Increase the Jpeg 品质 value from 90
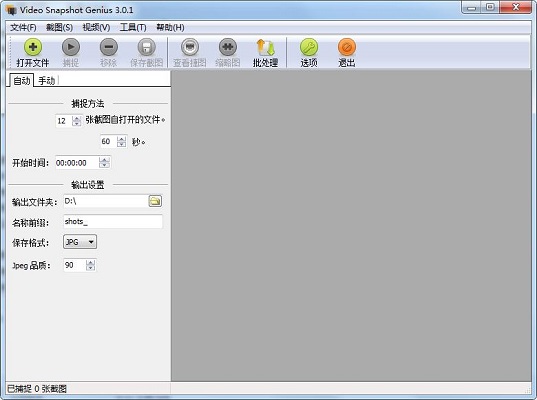This screenshot has height=400, width=537. point(90,262)
